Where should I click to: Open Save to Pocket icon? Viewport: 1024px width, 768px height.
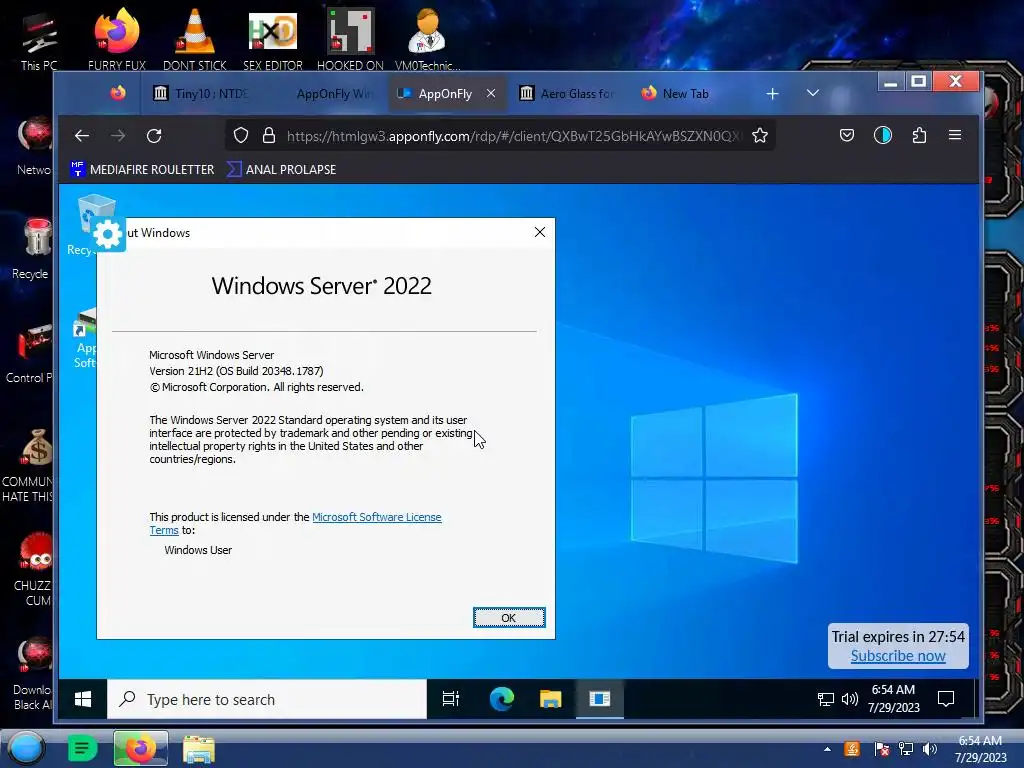tap(846, 135)
